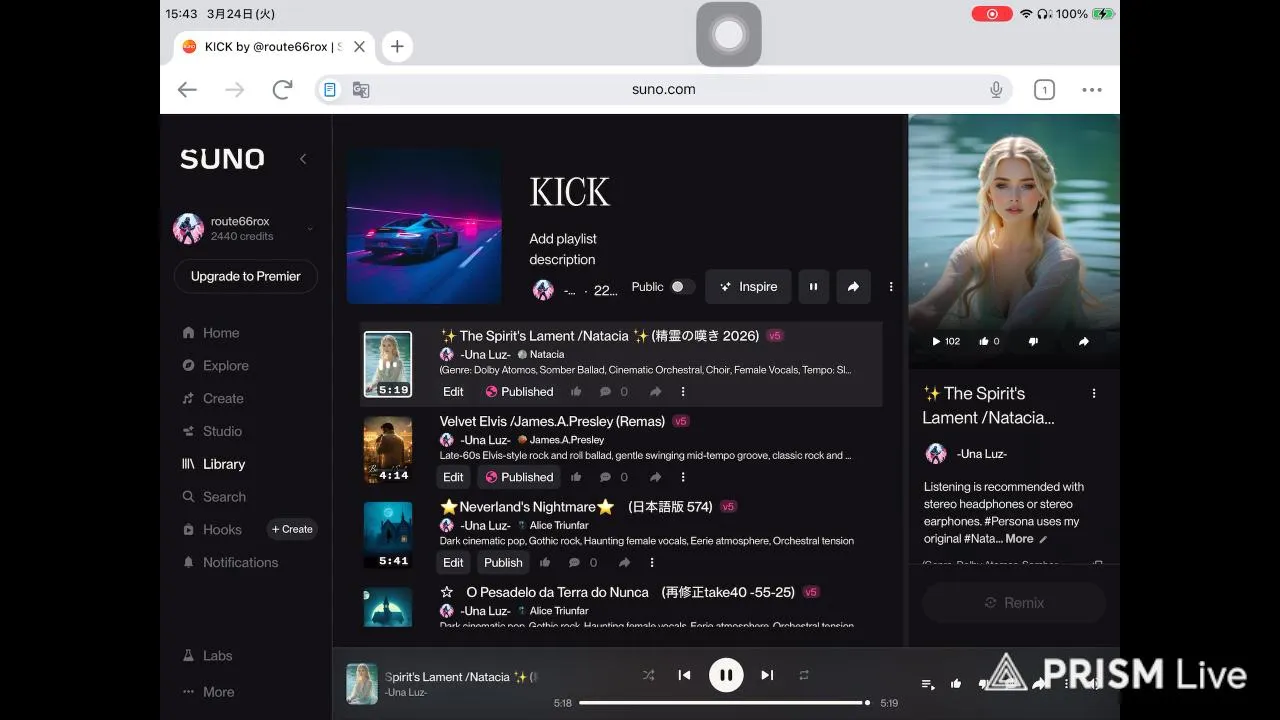The image size is (1280, 720).
Task: Open KICK playlist more options menu
Action: tap(891, 287)
